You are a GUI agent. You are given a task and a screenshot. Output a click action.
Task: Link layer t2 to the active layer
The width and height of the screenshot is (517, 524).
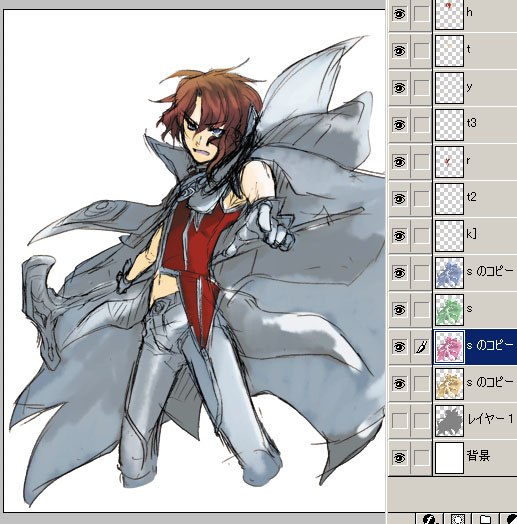[421, 199]
